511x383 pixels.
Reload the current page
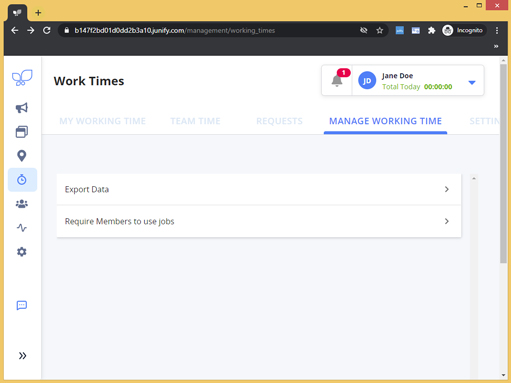[47, 31]
